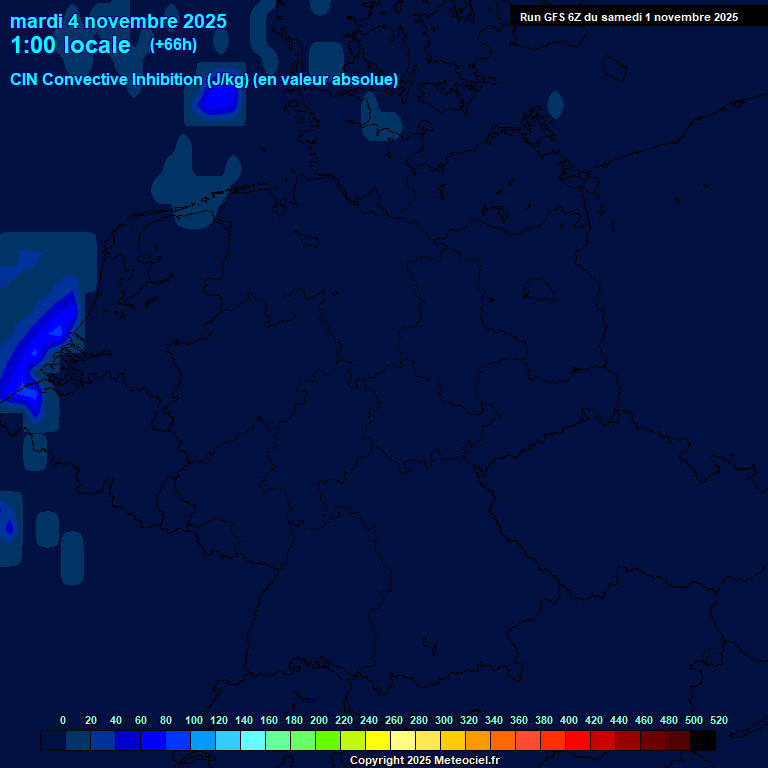
Task: Click the legend value '160'
Action: point(269,720)
